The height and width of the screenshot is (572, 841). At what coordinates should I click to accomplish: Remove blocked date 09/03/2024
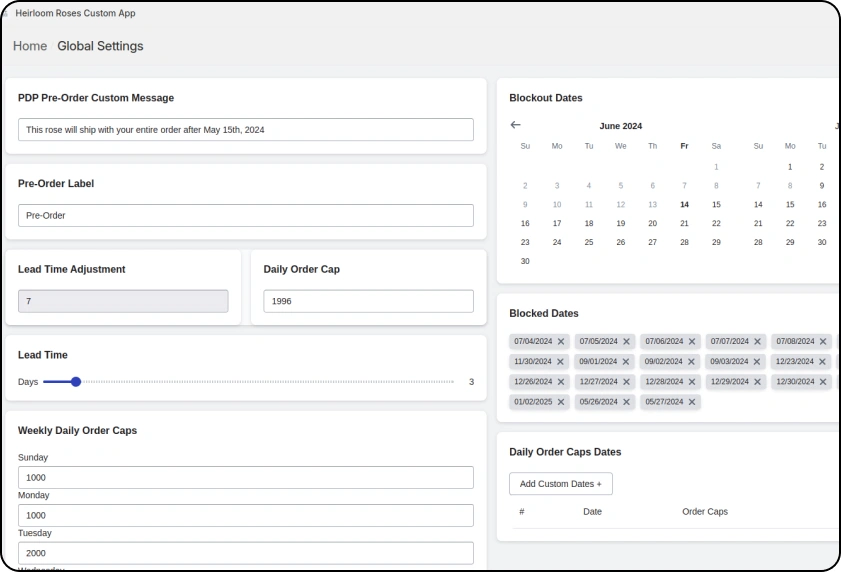(757, 362)
